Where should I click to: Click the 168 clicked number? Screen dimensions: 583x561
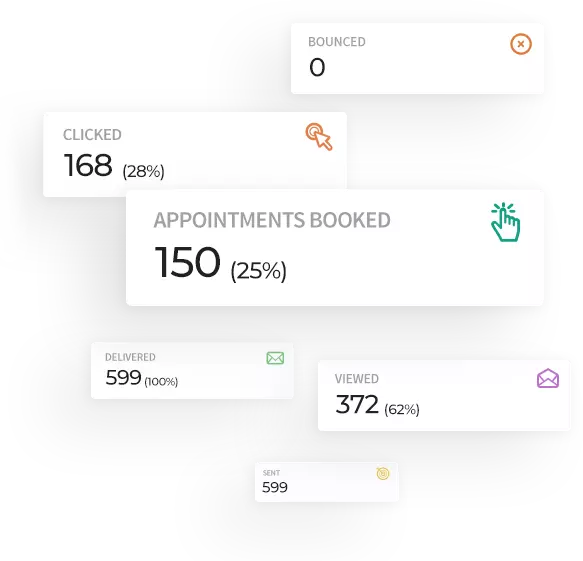pos(88,165)
